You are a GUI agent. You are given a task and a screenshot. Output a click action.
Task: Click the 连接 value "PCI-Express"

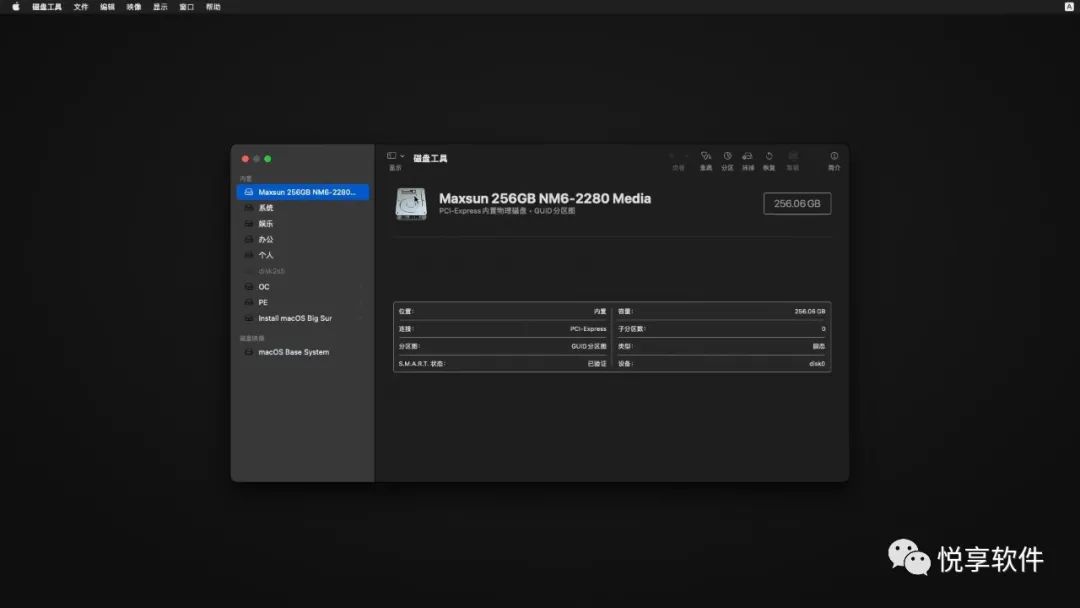coord(588,329)
